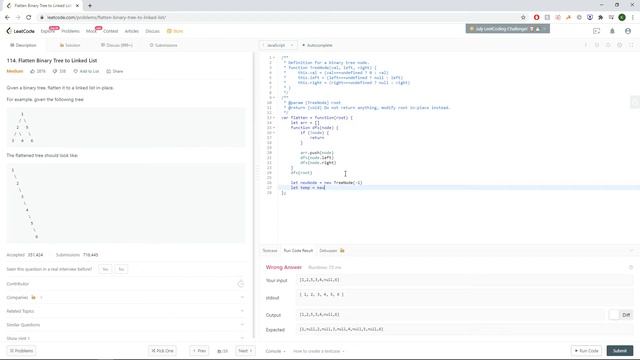Go to Prev problem
640x360 pixels.
pos(199,351)
